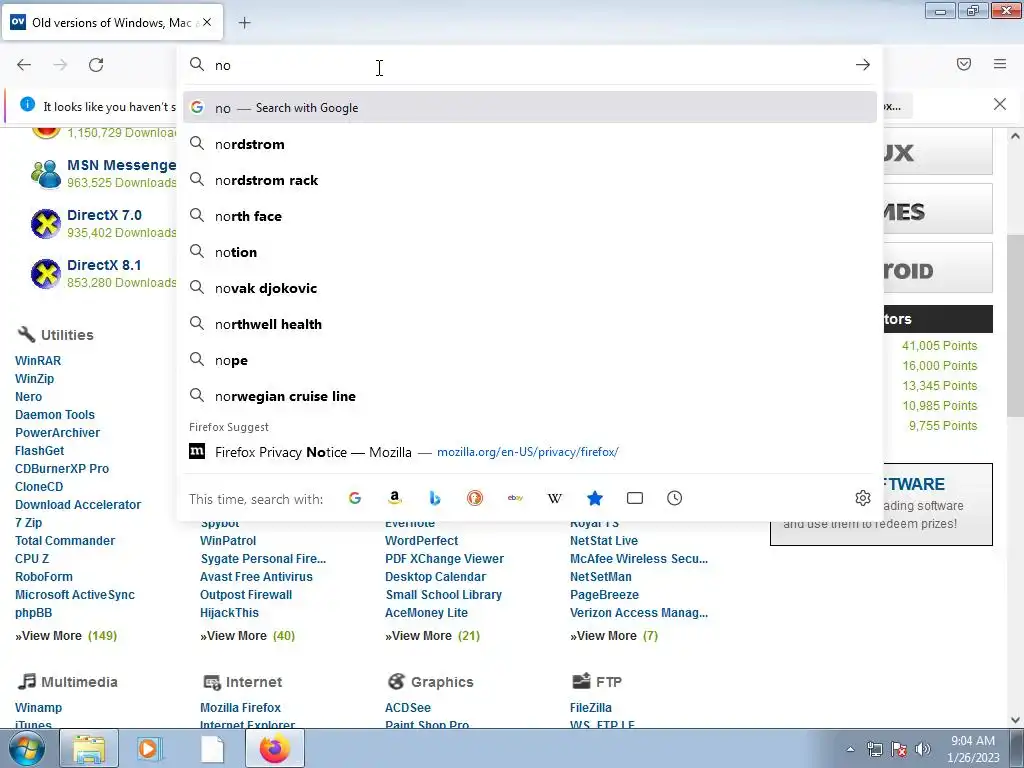1024x768 pixels.
Task: Click the MSN Messenger icon
Action: 46,174
